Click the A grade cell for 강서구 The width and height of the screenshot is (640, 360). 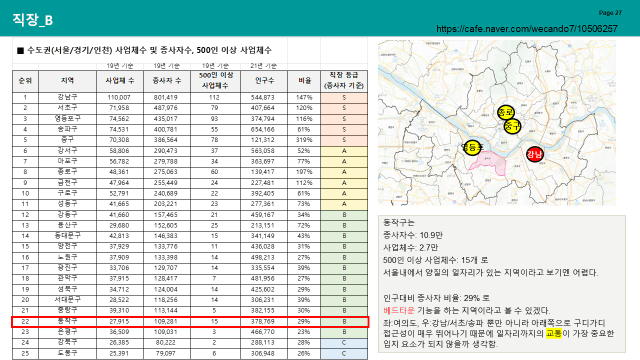coord(344,151)
